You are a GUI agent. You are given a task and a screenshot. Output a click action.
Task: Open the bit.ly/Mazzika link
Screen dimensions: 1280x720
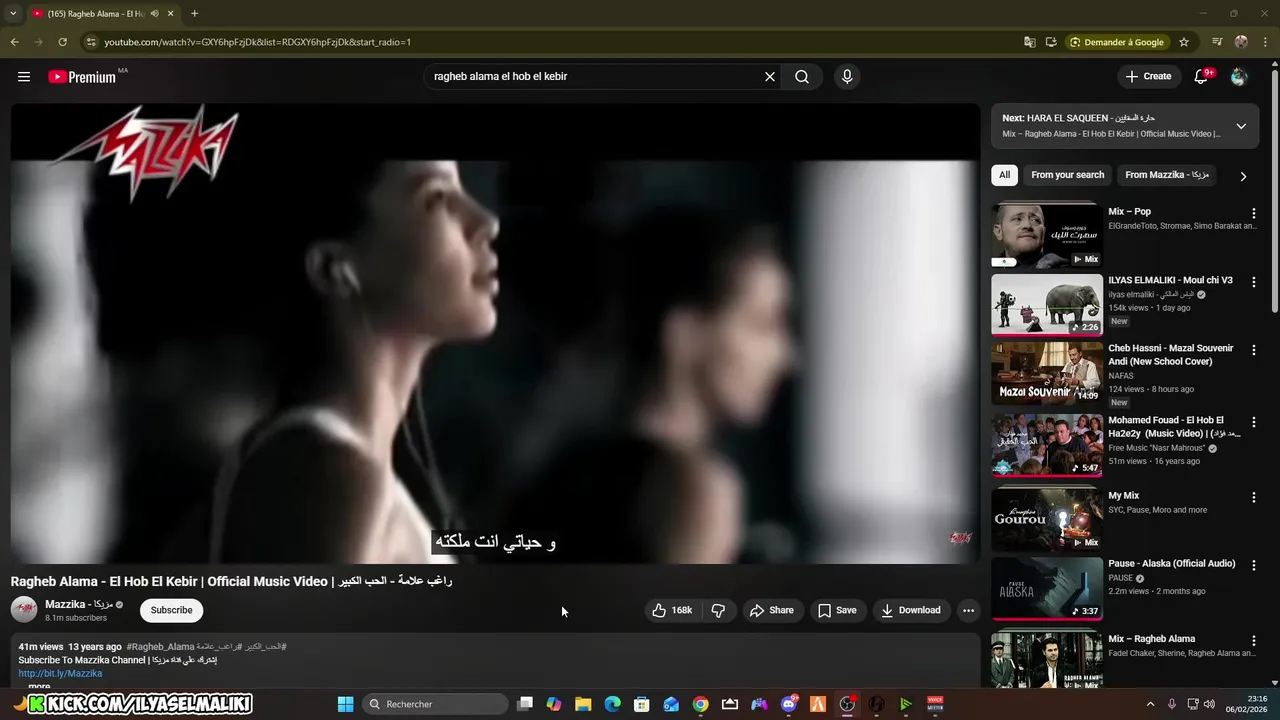click(x=60, y=673)
